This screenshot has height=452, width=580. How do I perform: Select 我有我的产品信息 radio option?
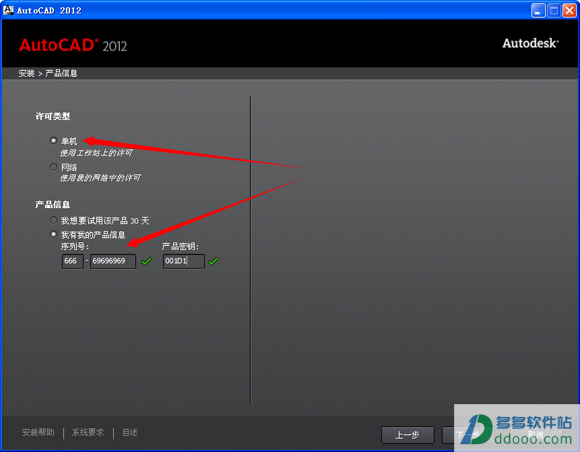click(x=54, y=234)
